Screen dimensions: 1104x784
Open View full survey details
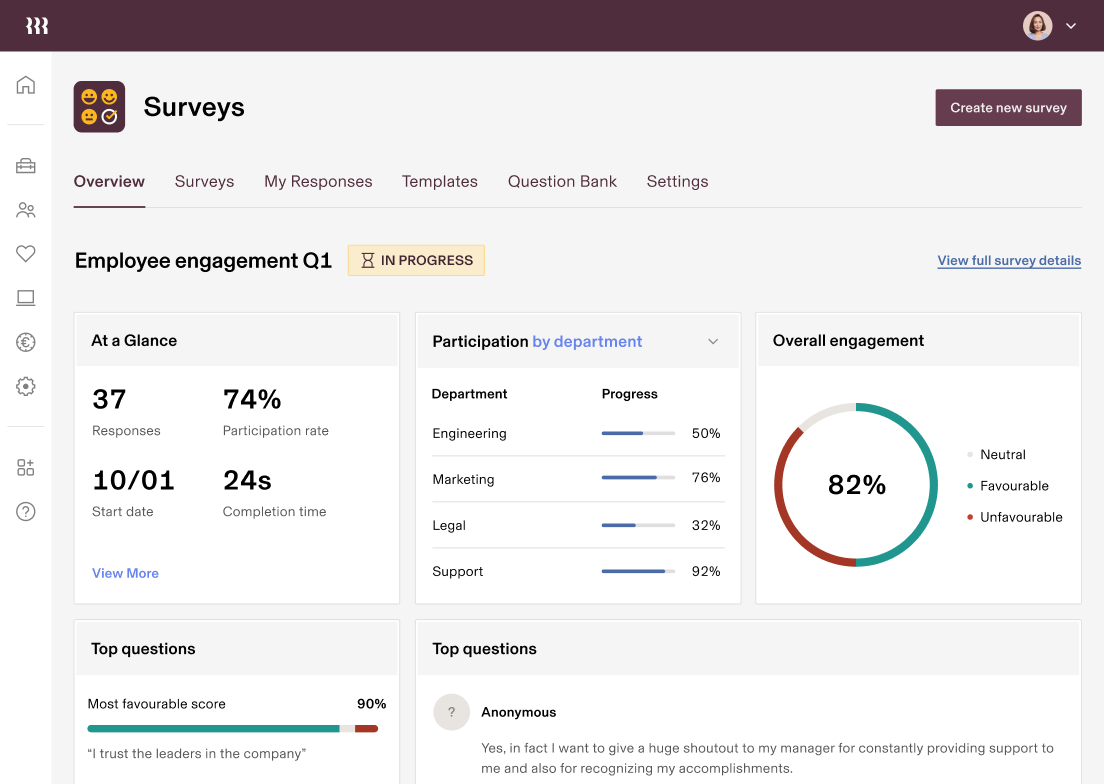pyautogui.click(x=1009, y=260)
